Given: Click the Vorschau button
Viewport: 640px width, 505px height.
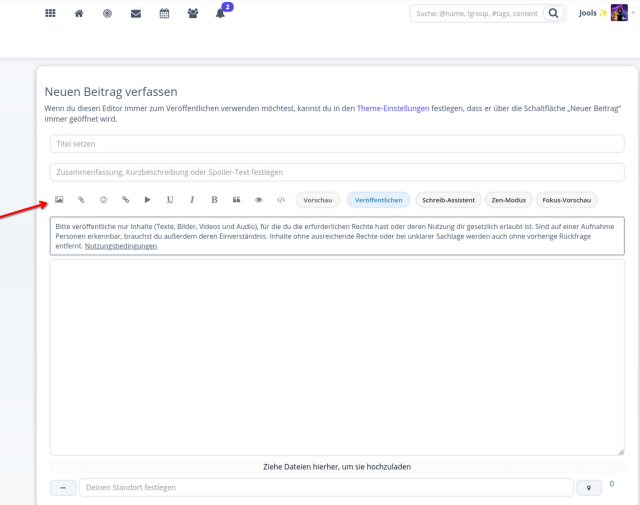Looking at the screenshot, I should (x=318, y=200).
